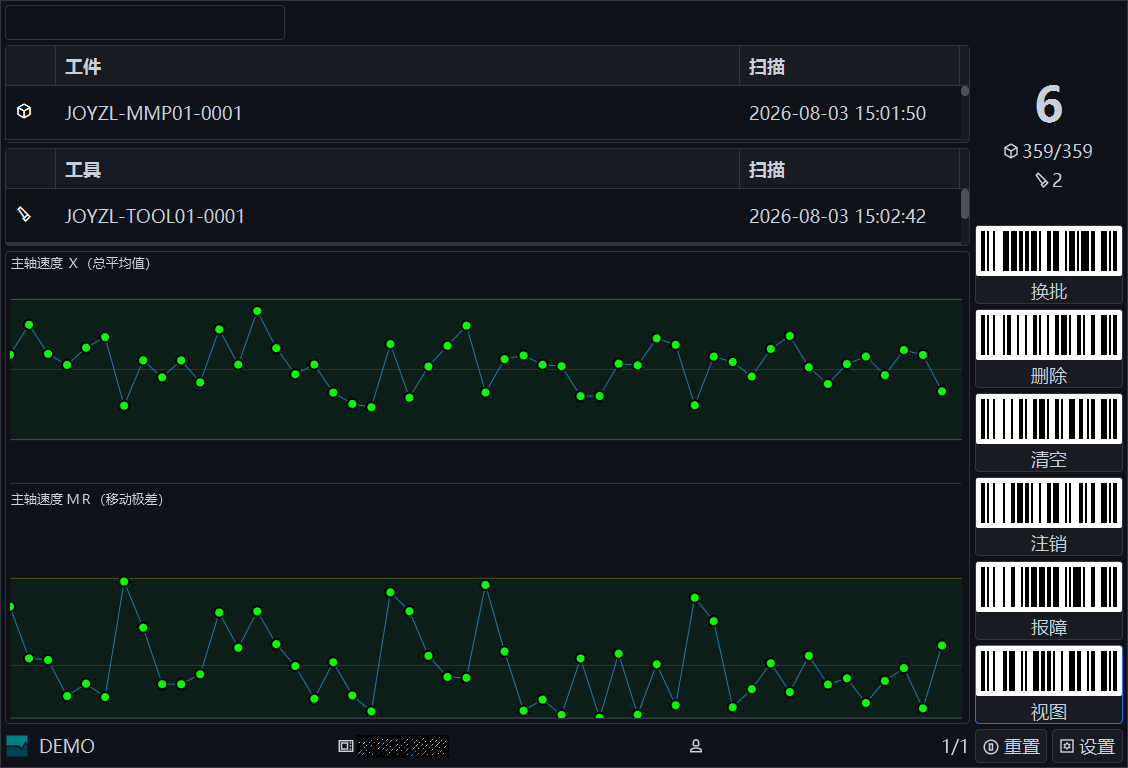Focus the empty input field at top
The height and width of the screenshot is (768, 1128).
(145, 22)
